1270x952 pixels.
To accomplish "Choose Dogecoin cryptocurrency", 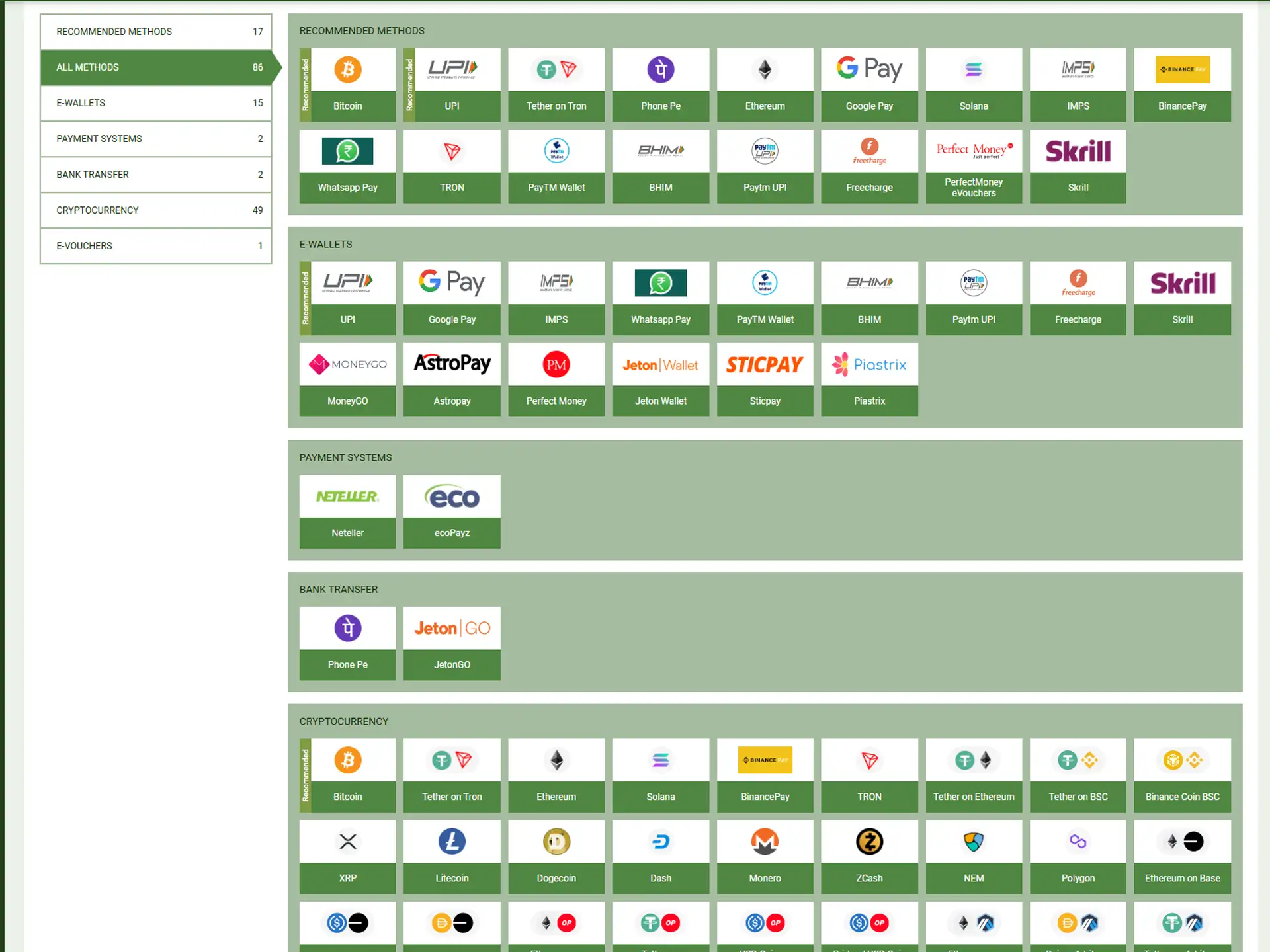I will [x=556, y=857].
